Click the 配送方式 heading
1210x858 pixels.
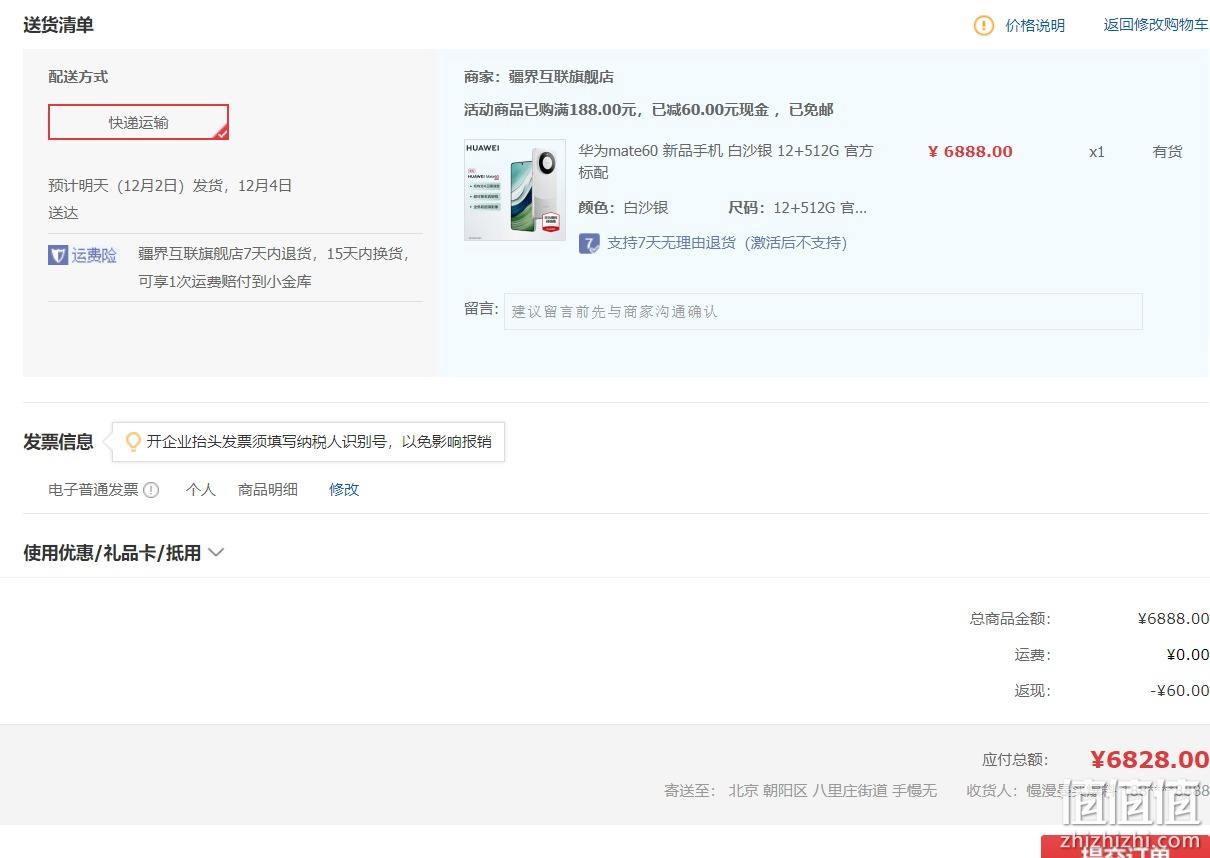point(78,77)
